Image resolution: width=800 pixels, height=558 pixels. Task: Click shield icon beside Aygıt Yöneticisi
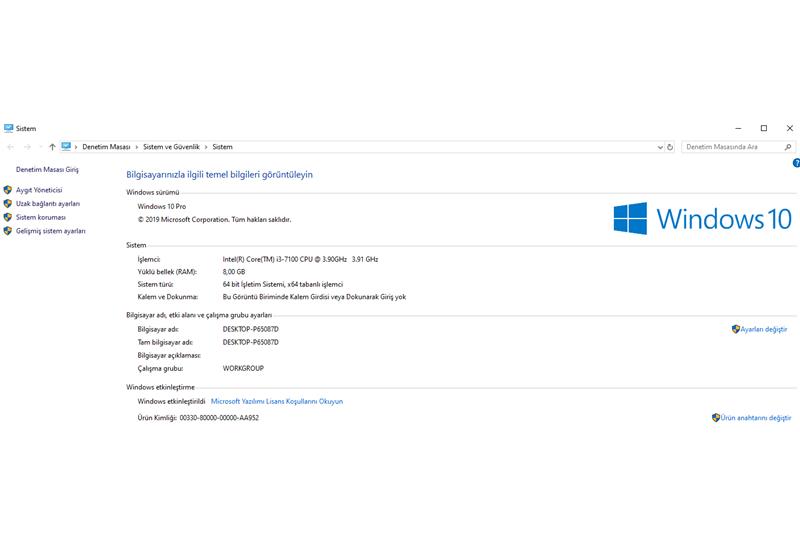(8, 190)
